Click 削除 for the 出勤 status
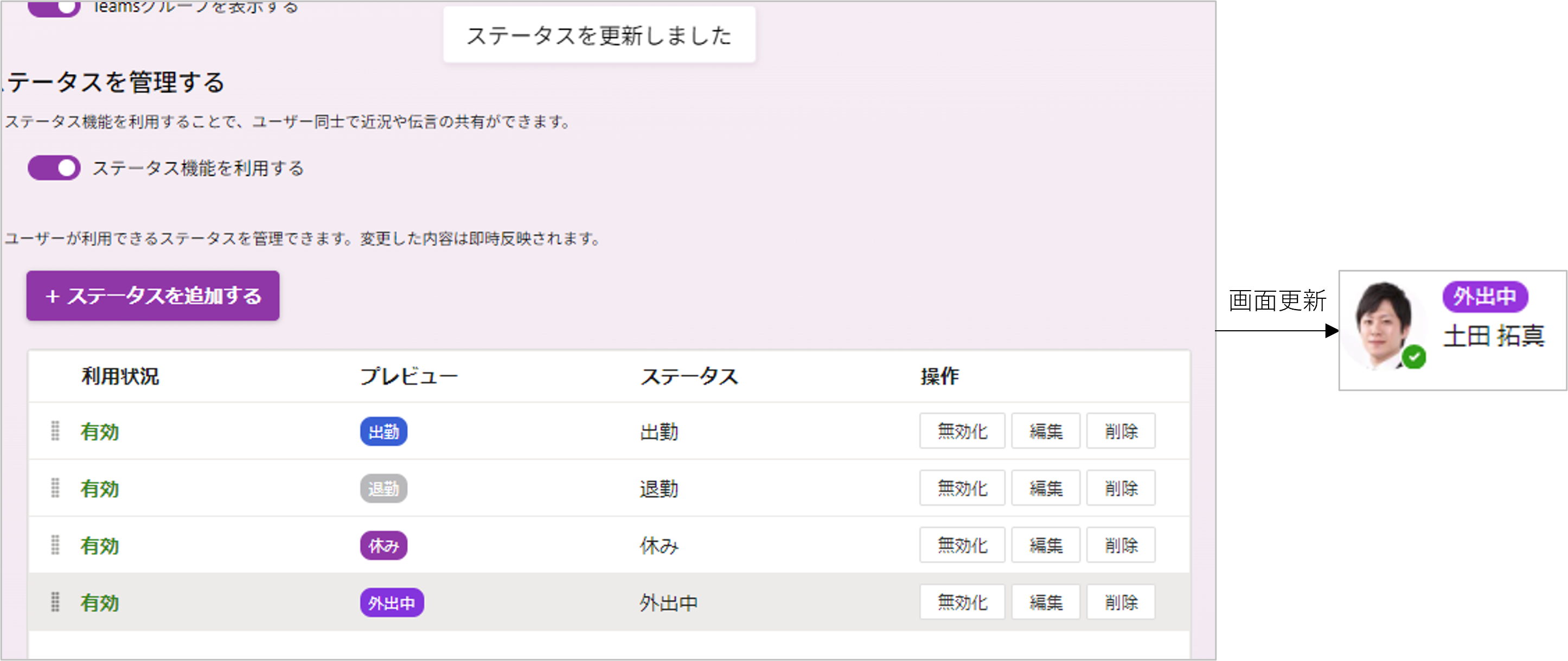 tap(1121, 431)
